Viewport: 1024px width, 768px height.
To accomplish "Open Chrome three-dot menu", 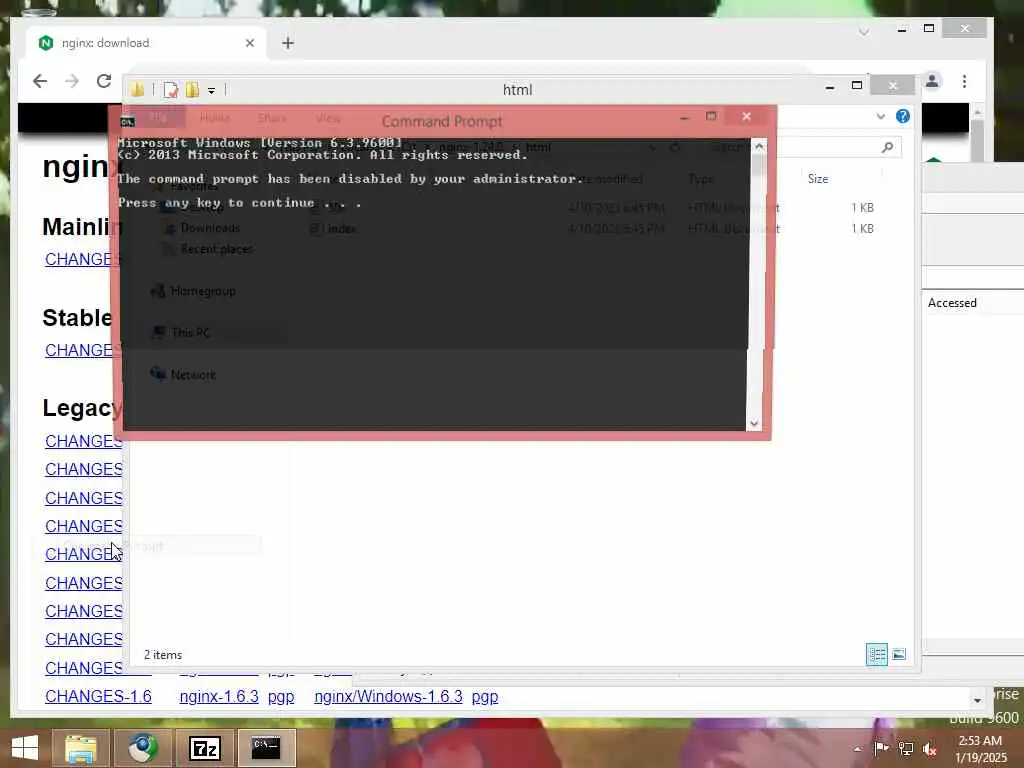I will point(964,81).
